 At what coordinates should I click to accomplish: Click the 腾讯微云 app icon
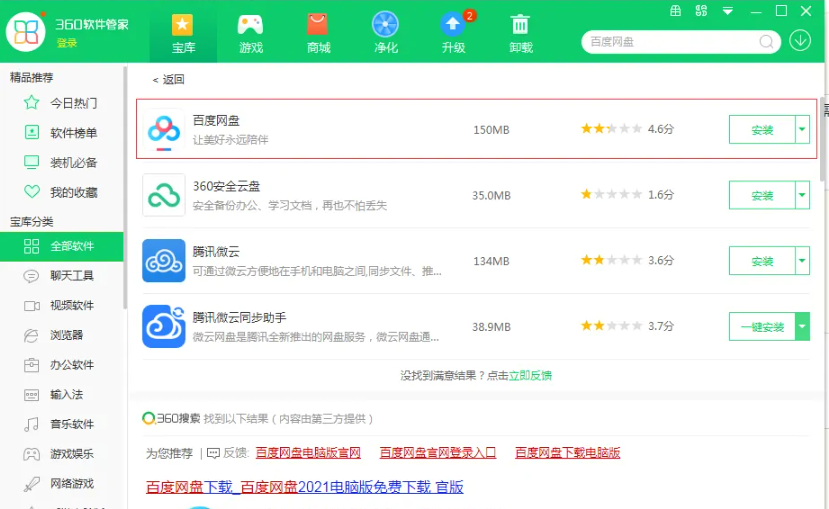click(163, 261)
